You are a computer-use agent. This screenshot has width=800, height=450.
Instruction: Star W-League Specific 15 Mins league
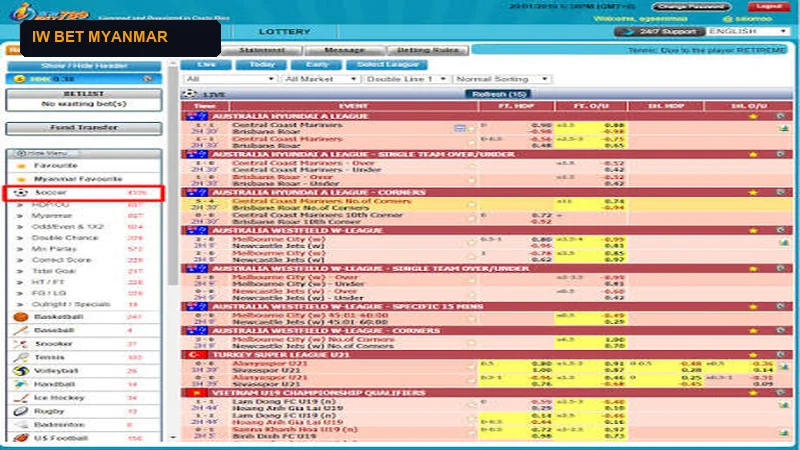[753, 307]
